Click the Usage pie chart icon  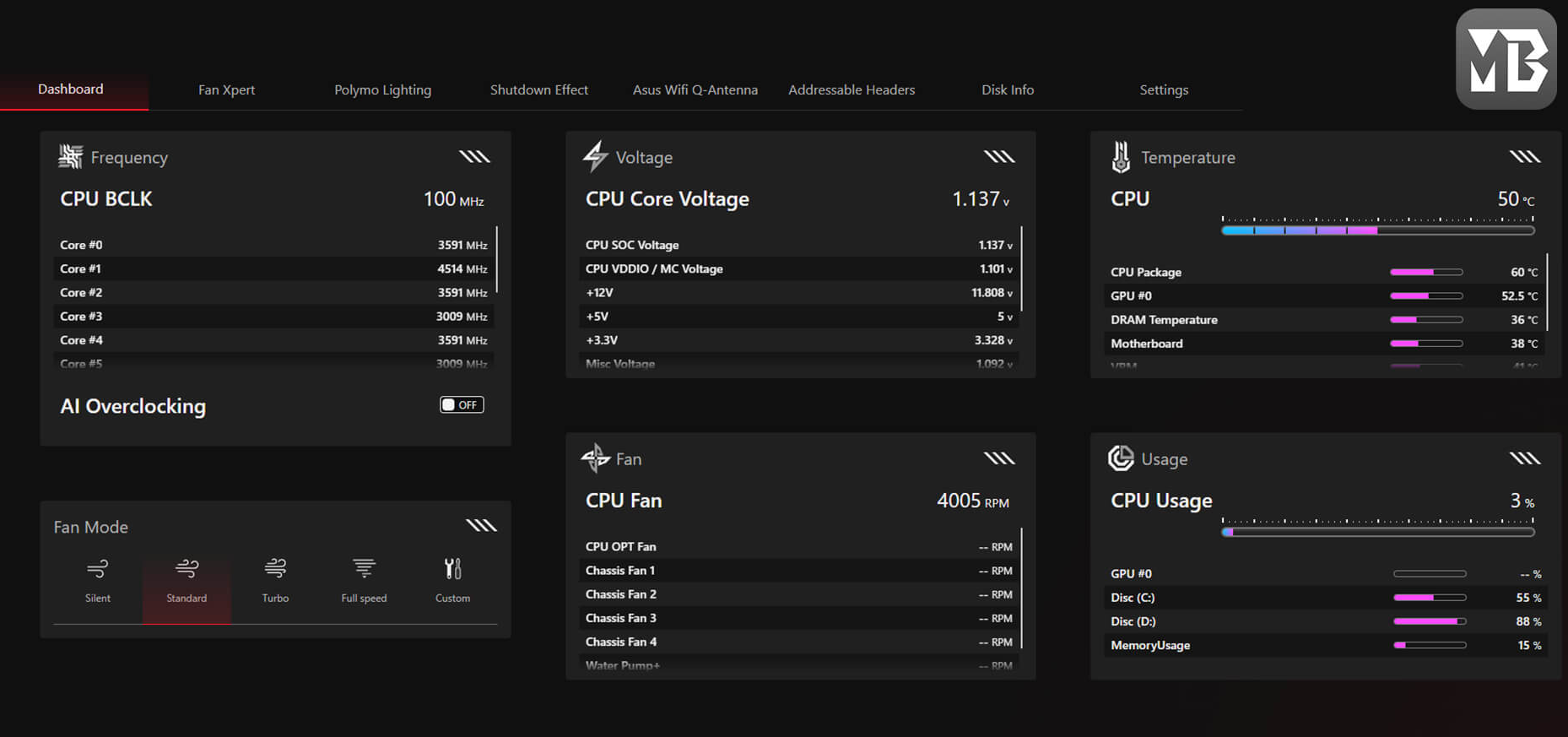point(1121,458)
